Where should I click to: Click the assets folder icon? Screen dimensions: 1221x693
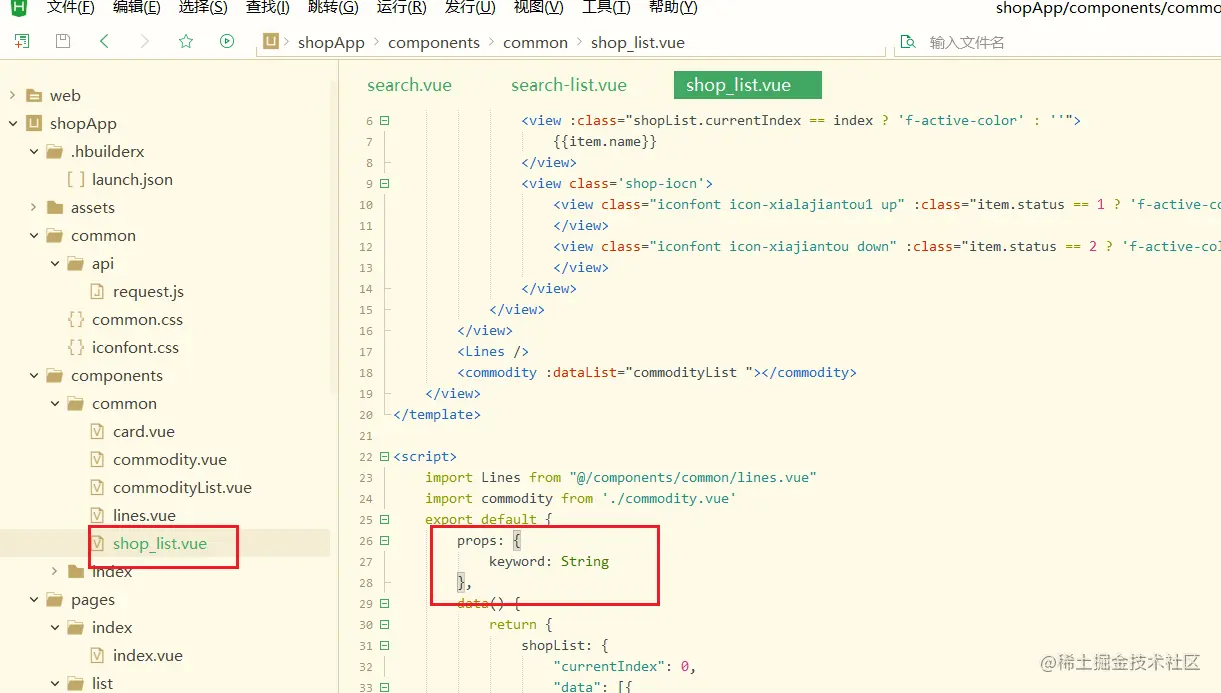pyautogui.click(x=54, y=207)
